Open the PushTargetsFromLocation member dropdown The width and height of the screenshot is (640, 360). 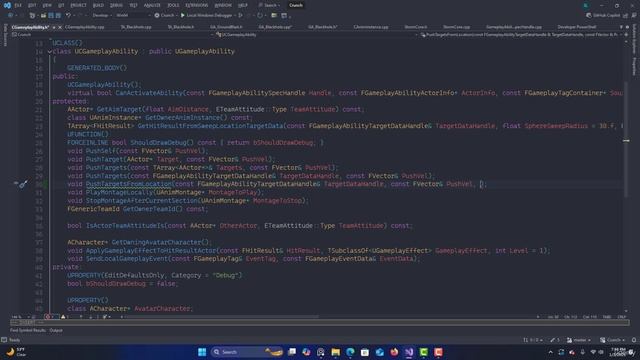click(x=521, y=35)
